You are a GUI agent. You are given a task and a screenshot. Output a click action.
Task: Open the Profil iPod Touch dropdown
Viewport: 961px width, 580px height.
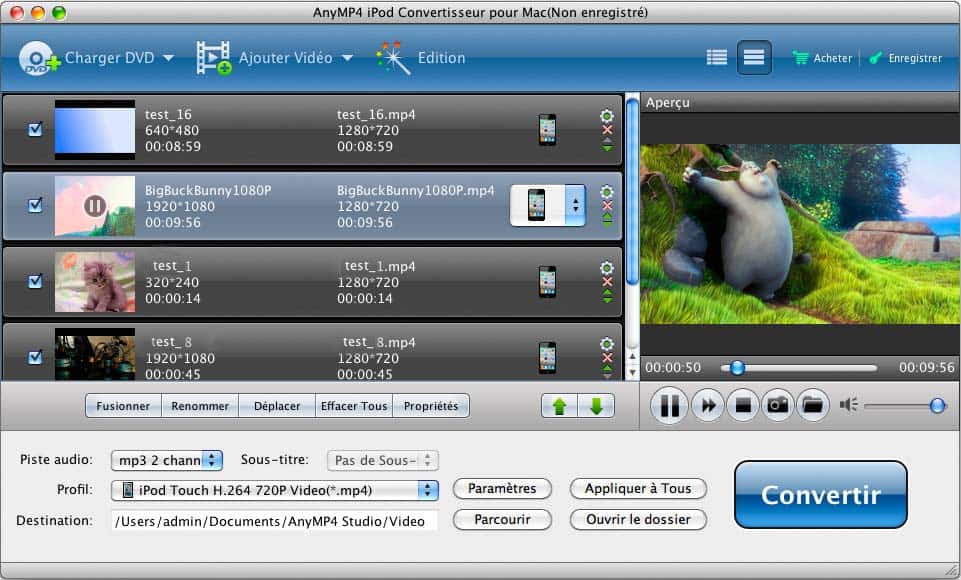pos(275,490)
